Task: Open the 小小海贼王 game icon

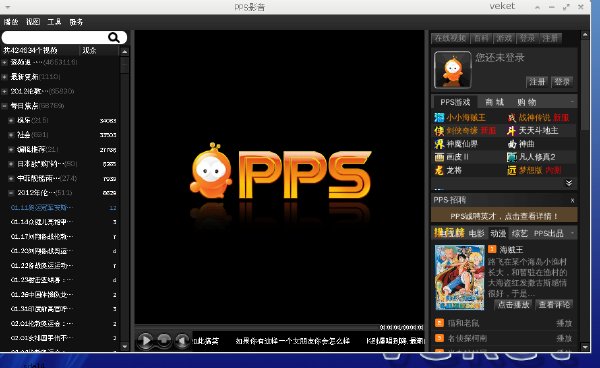Action: [x=439, y=117]
